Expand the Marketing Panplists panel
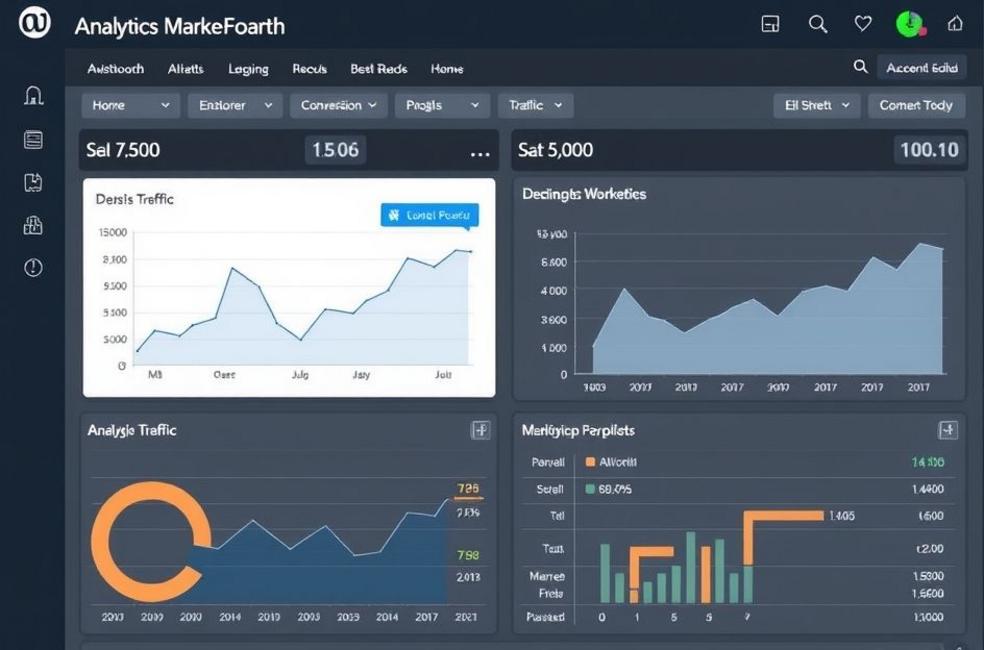The image size is (984, 650). (947, 430)
